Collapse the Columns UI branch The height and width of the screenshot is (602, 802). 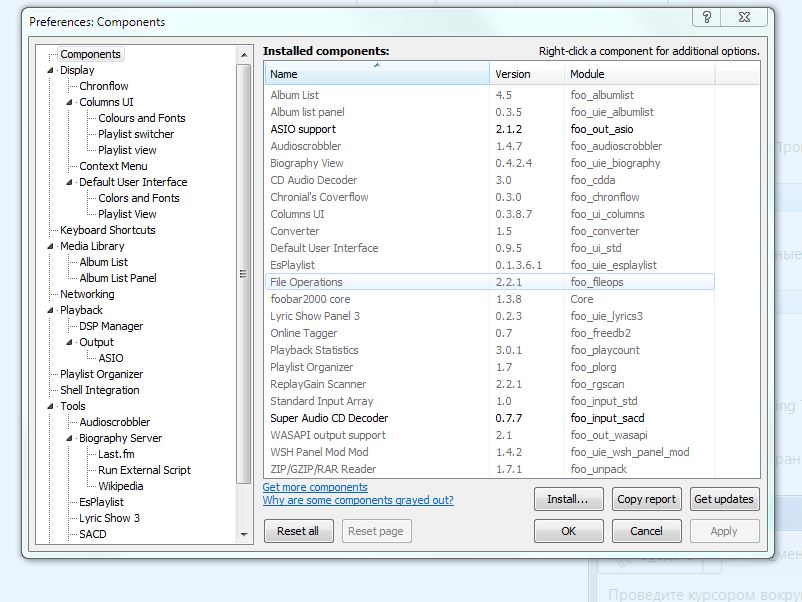click(70, 102)
